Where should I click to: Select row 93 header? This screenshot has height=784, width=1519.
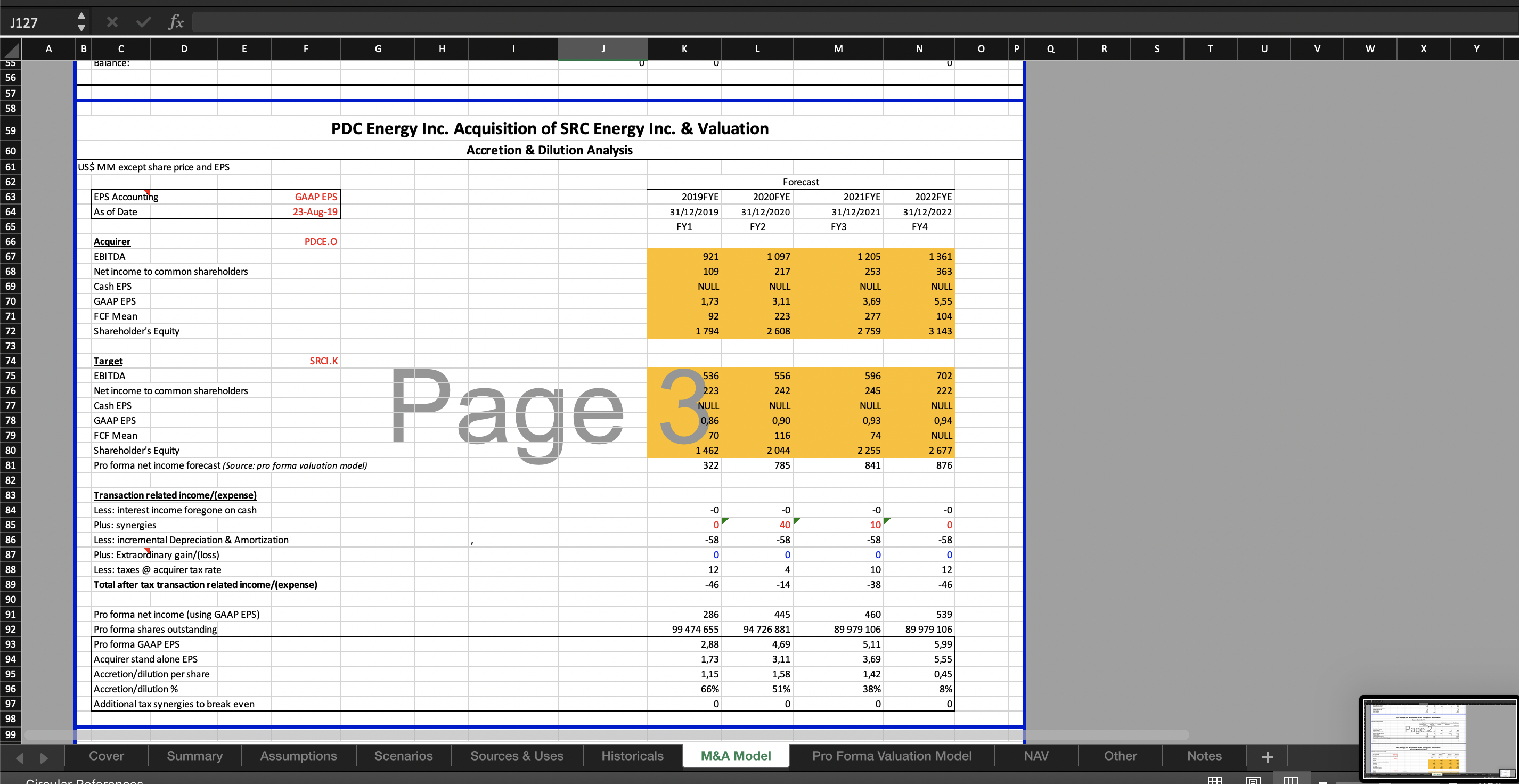11,644
